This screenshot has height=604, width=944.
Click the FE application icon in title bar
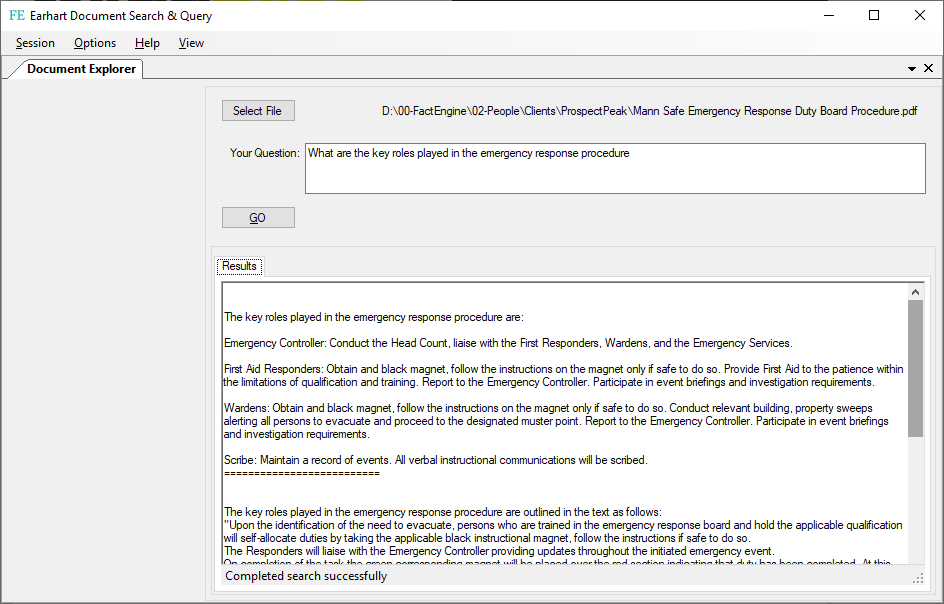[17, 16]
